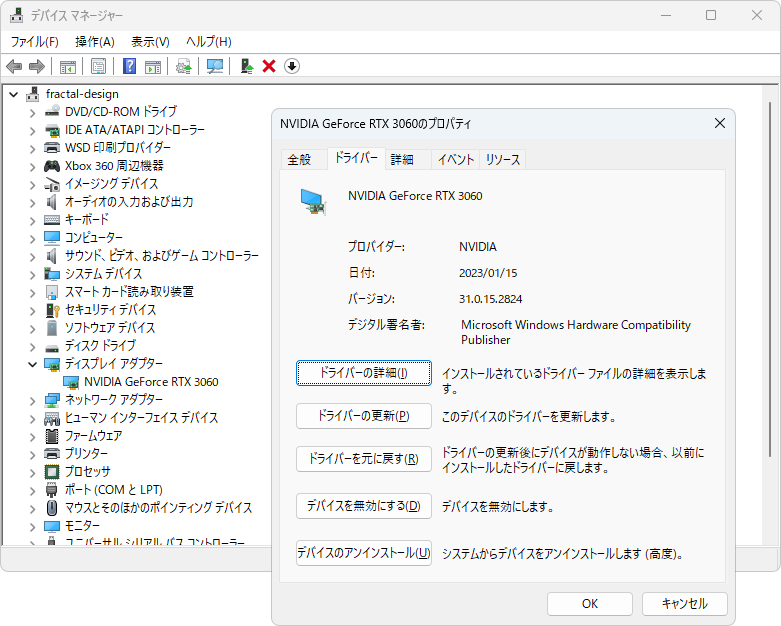Select the ドライバー tab

coord(356,158)
